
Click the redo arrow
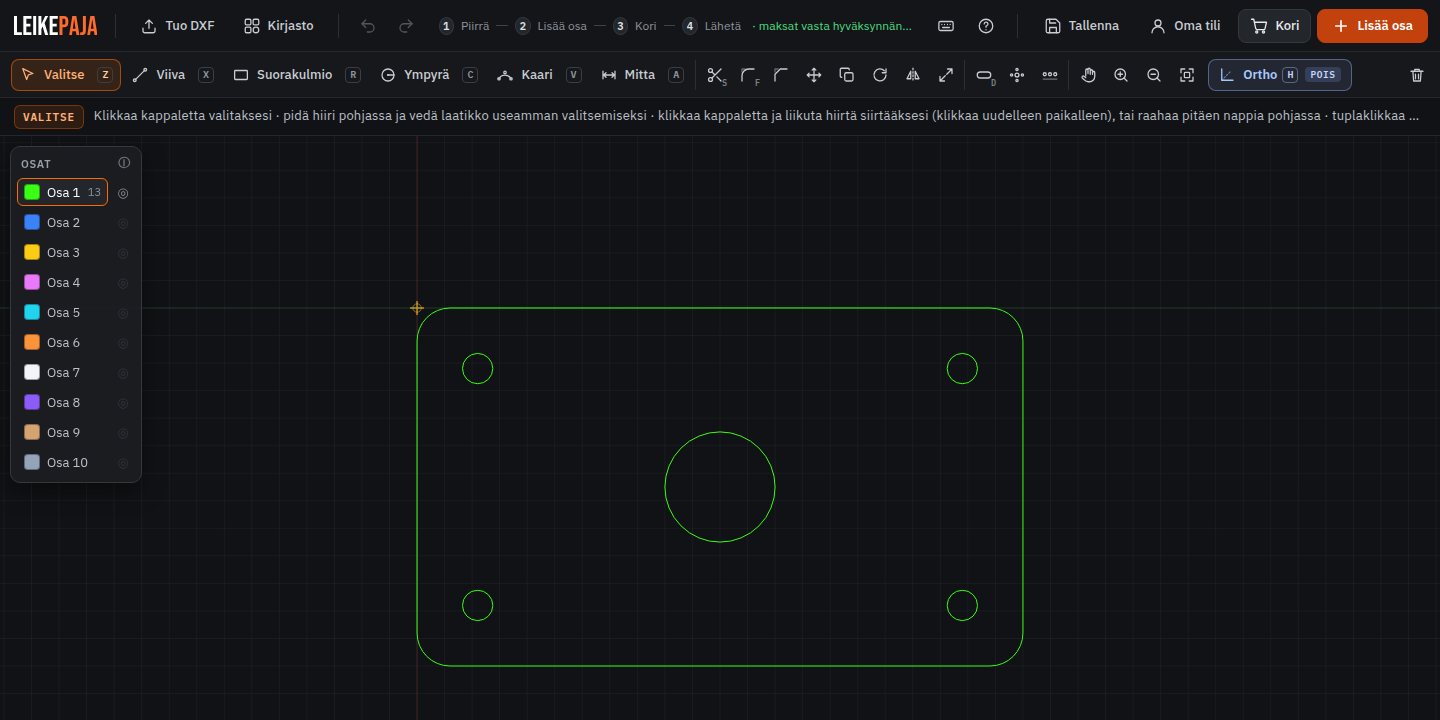406,26
